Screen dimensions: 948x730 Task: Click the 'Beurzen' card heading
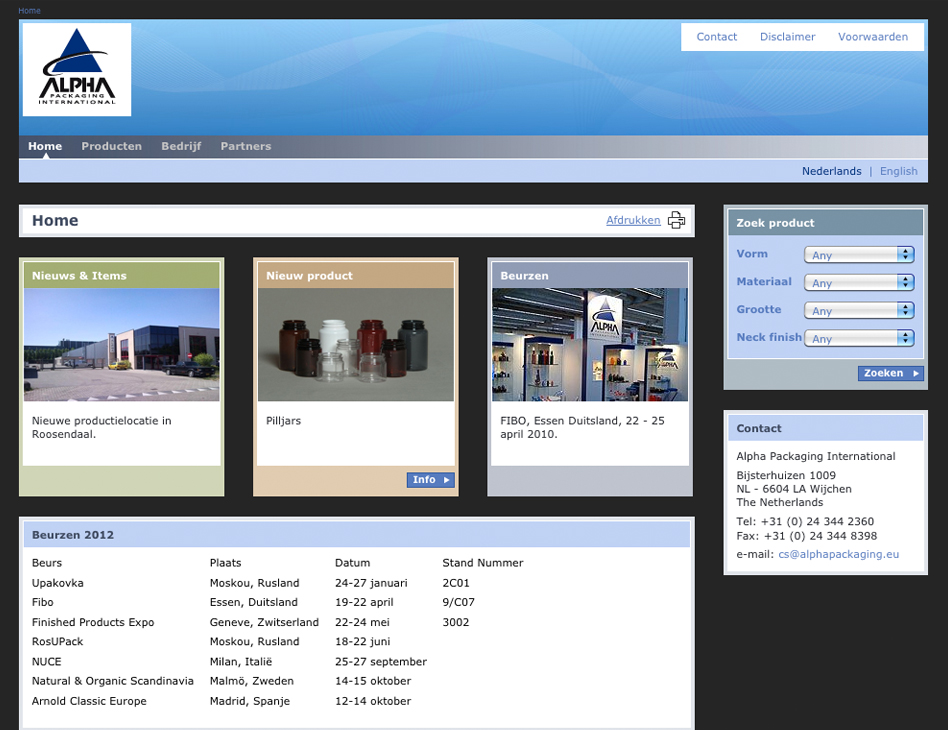coord(524,276)
